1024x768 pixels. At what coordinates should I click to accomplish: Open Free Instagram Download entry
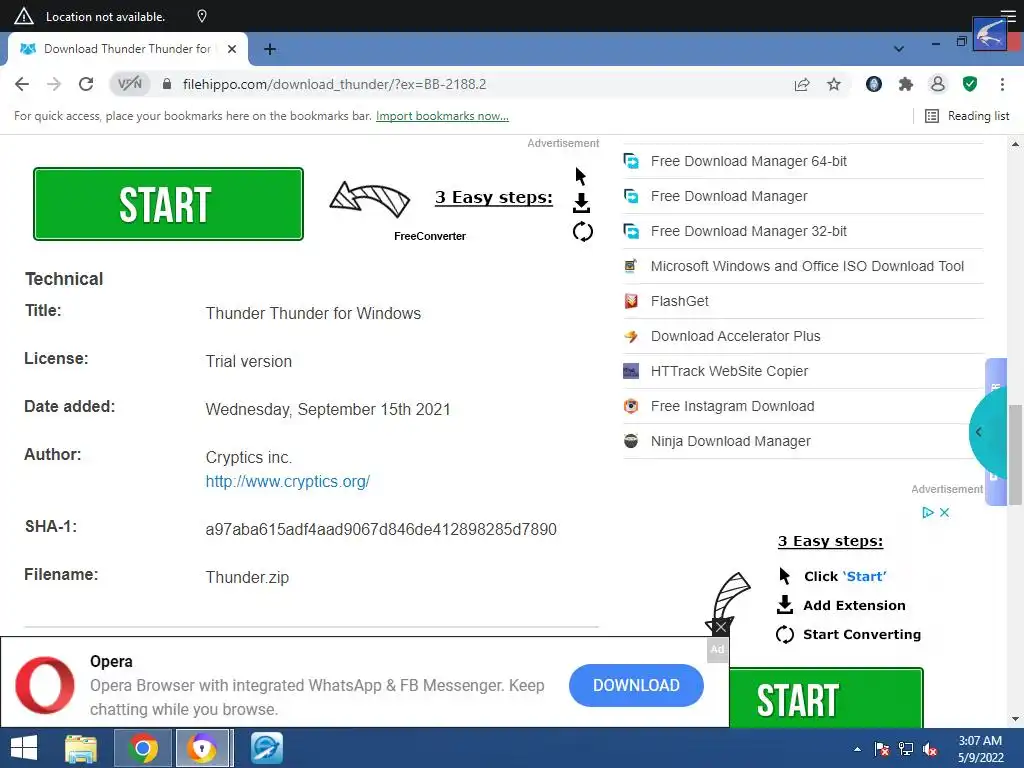click(732, 406)
